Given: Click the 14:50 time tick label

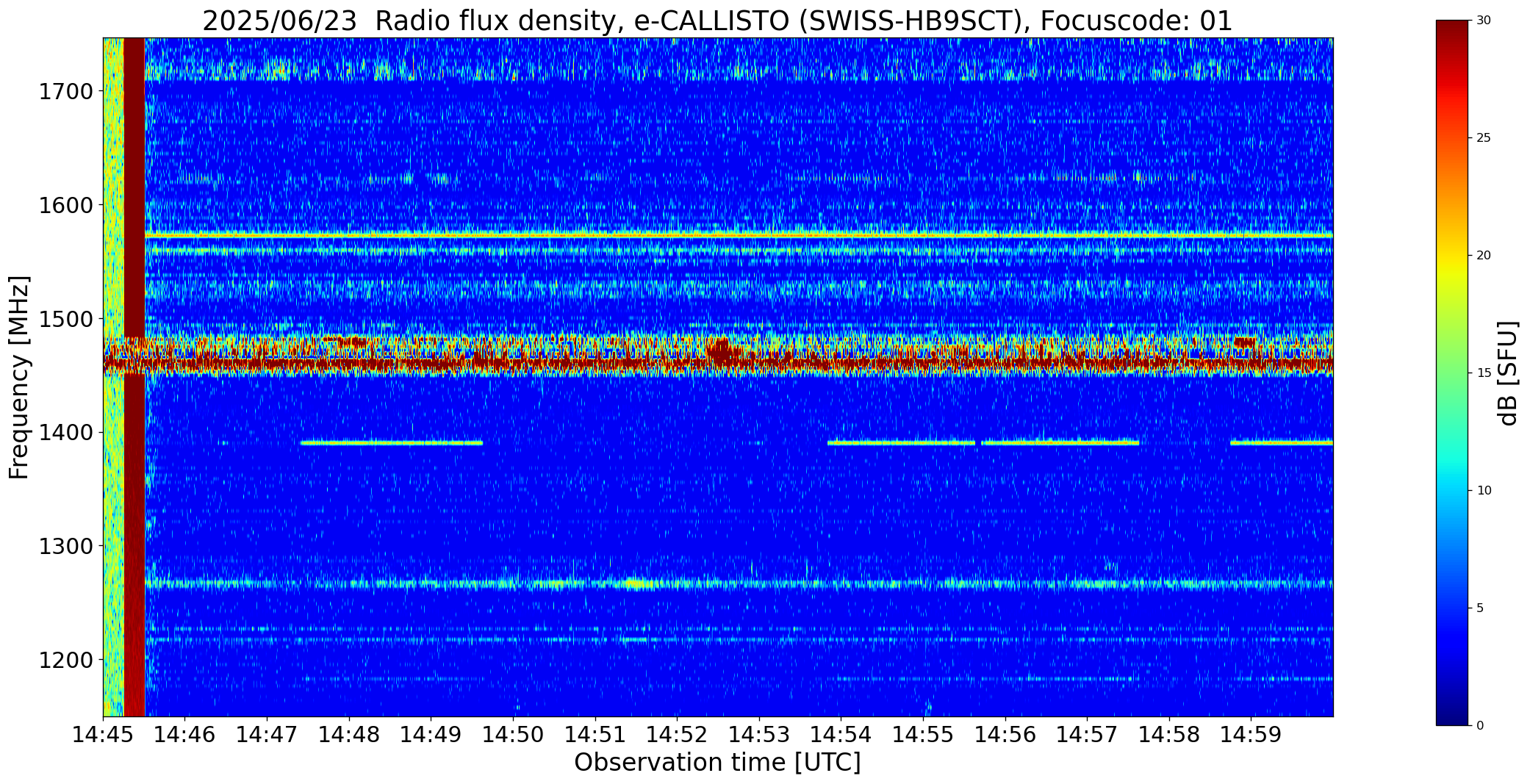Looking at the screenshot, I should [x=513, y=733].
